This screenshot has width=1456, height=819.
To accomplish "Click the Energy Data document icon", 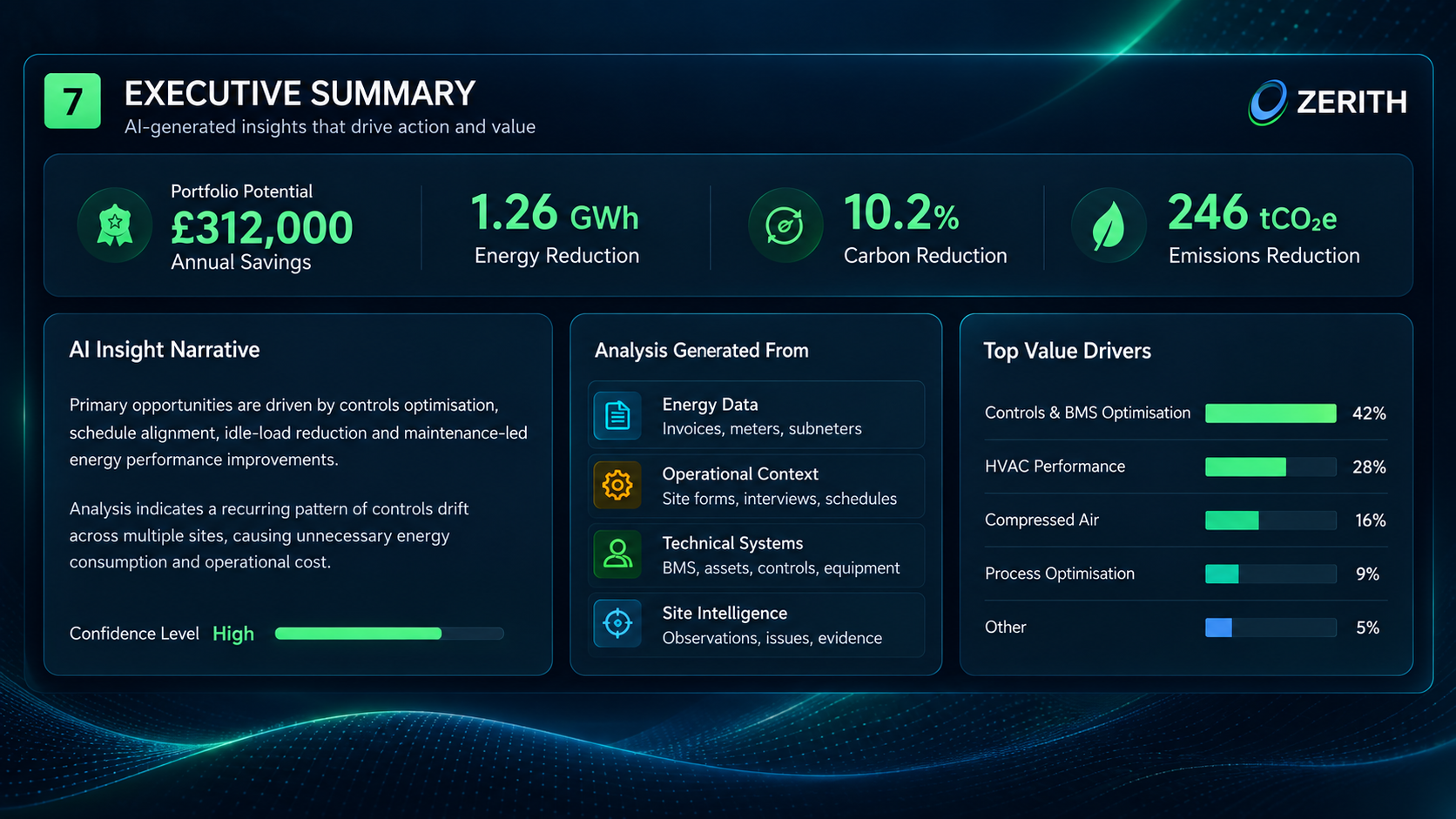I will point(617,416).
